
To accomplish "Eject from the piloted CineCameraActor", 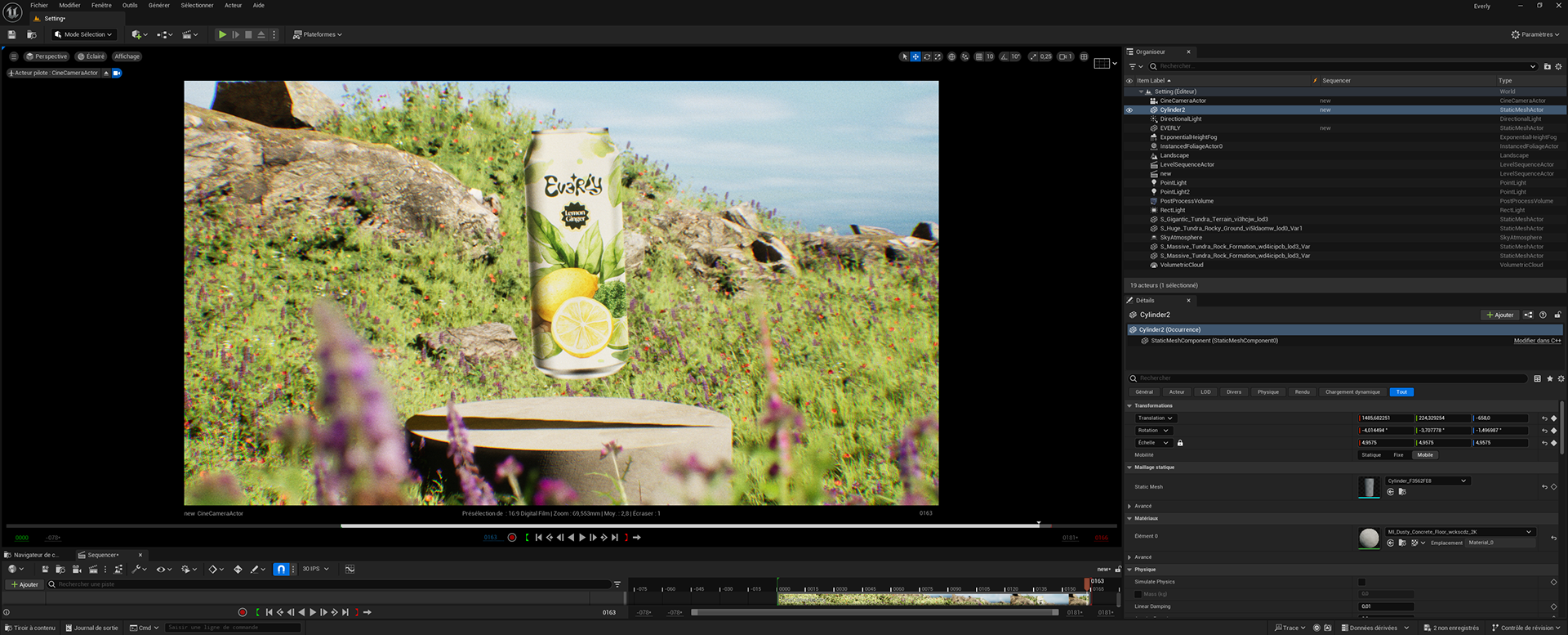I will coord(105,73).
